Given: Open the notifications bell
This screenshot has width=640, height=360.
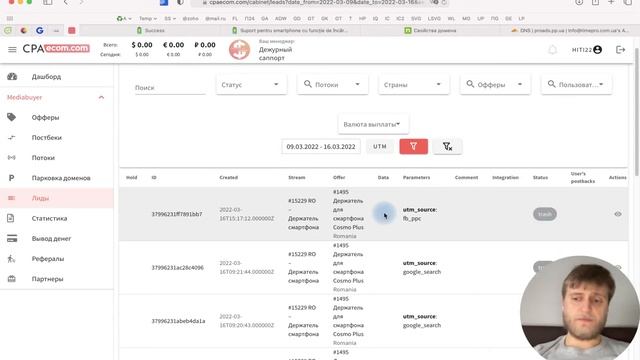Looking at the screenshot, I should pyautogui.click(x=552, y=50).
